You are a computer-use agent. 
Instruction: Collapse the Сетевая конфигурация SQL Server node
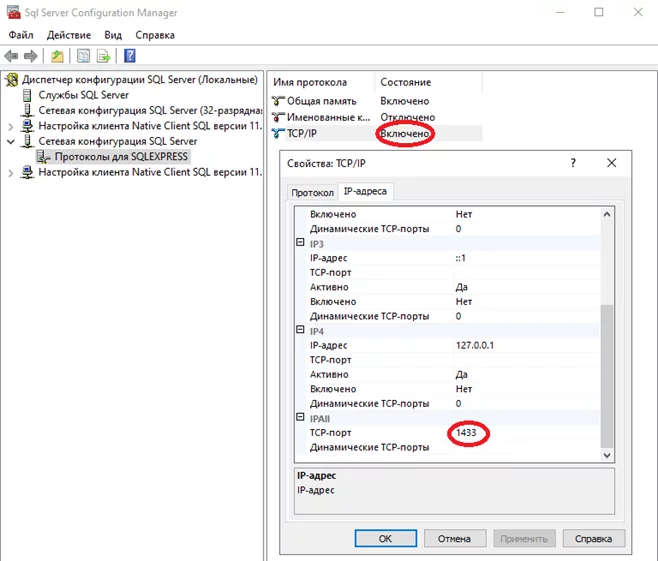tap(11, 142)
